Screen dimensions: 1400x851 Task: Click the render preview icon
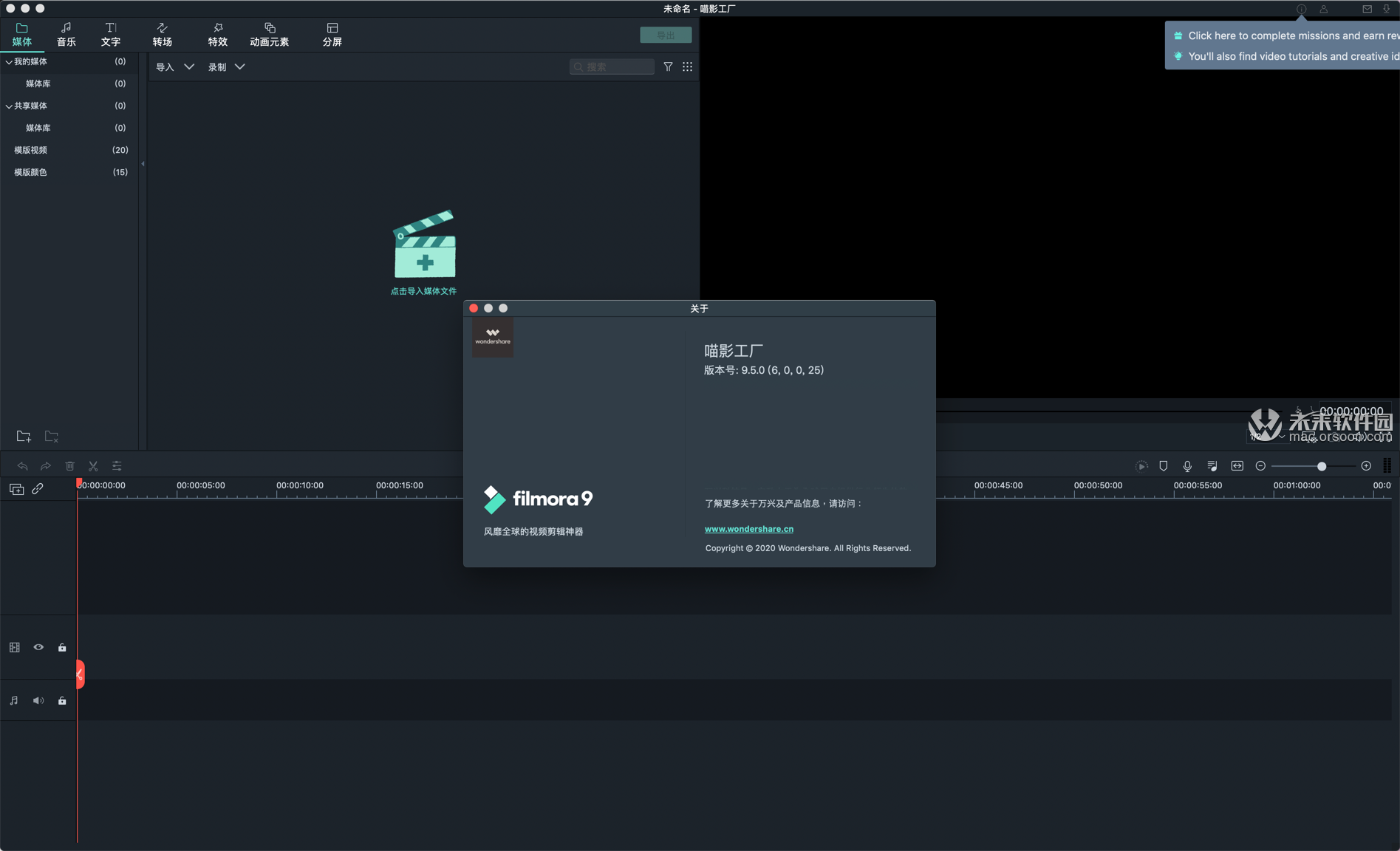(1141, 466)
